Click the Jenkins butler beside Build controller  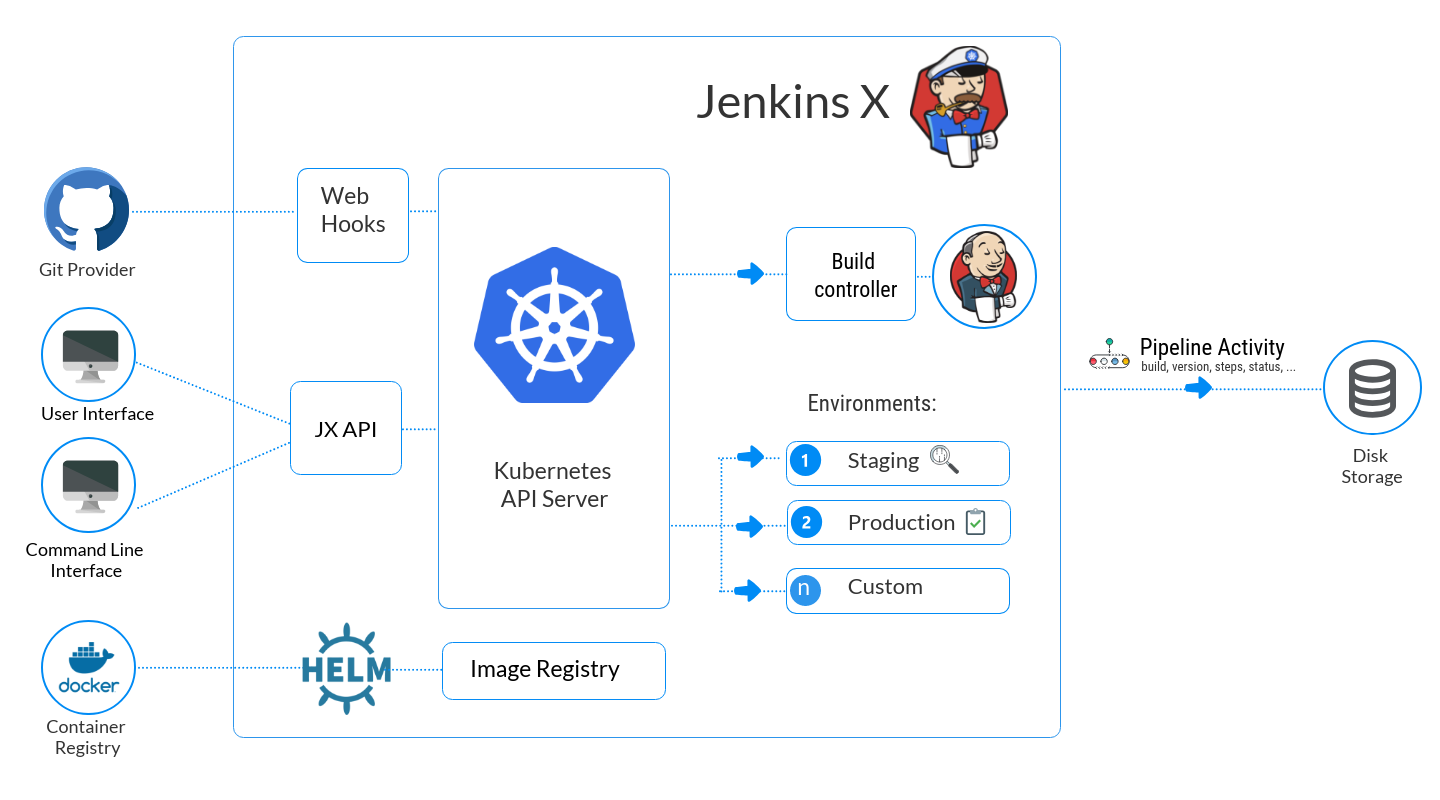(984, 275)
